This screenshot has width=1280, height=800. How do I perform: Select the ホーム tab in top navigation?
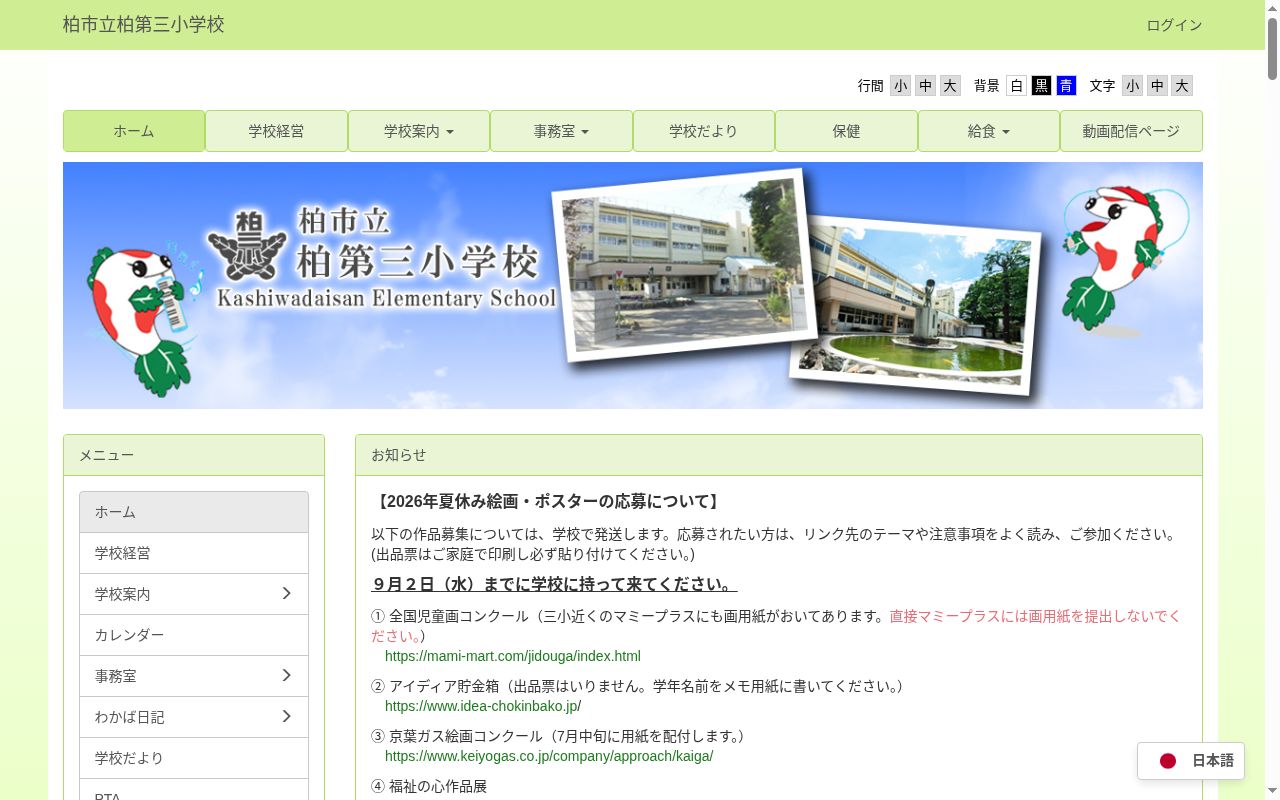click(134, 131)
